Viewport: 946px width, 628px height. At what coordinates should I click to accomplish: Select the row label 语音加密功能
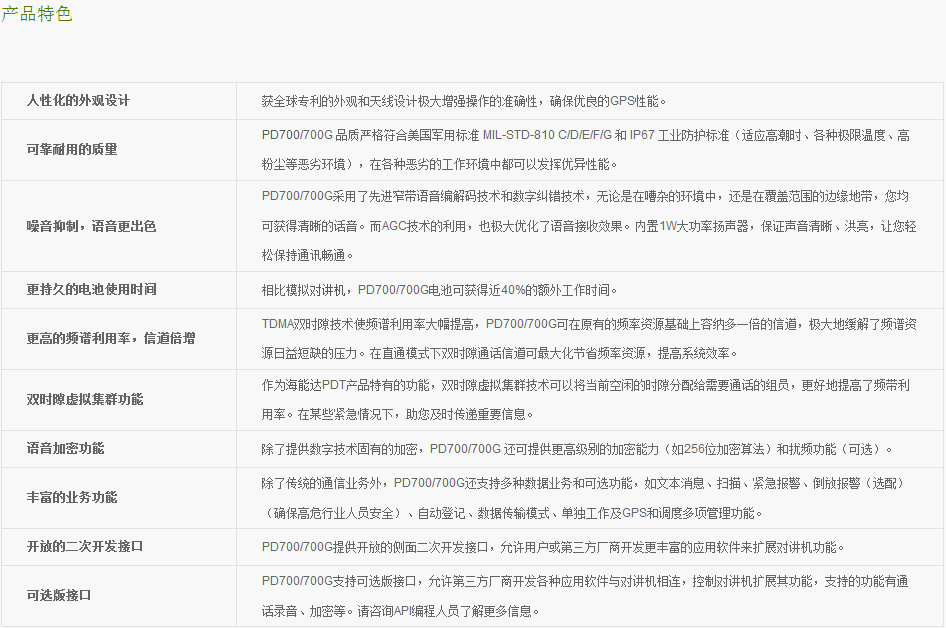pos(65,448)
